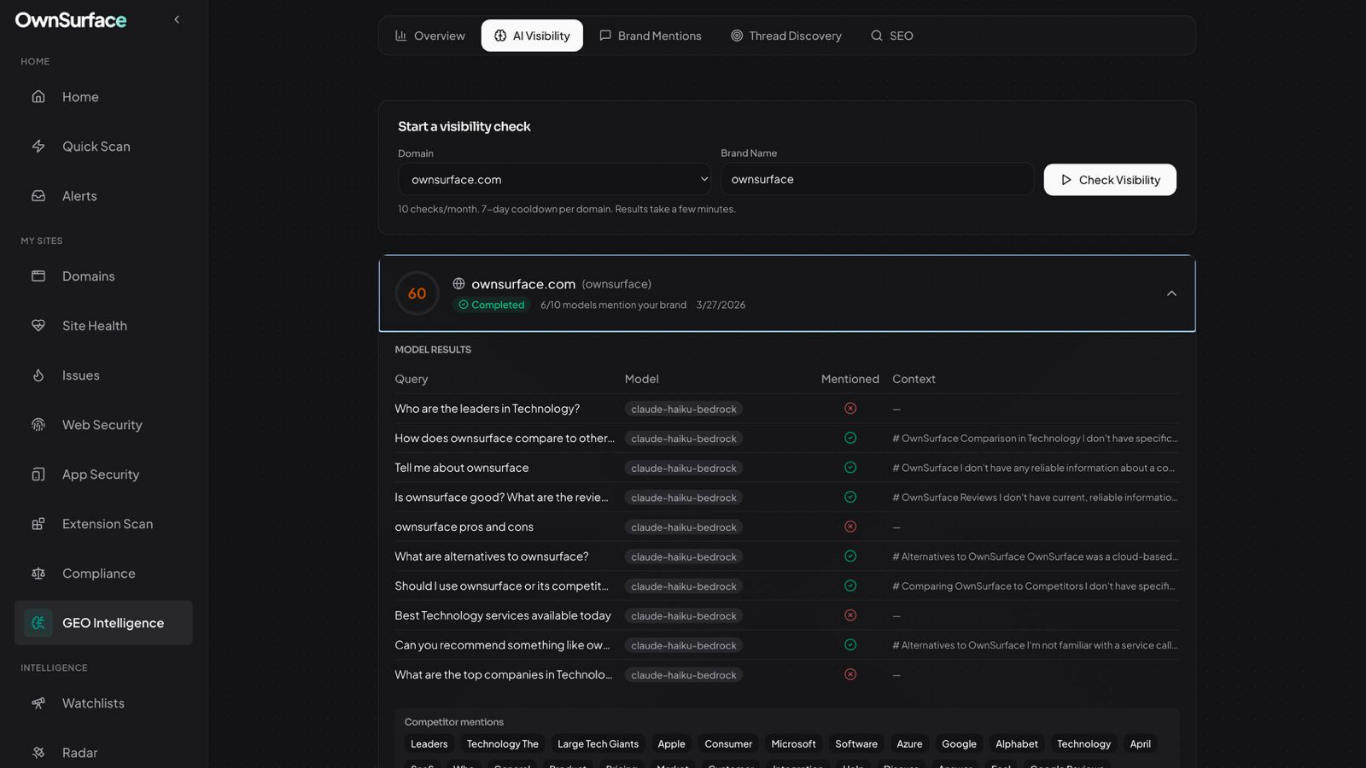Viewport: 1366px width, 768px height.
Task: Click the 'Consumer' competitor tag
Action: [728, 744]
